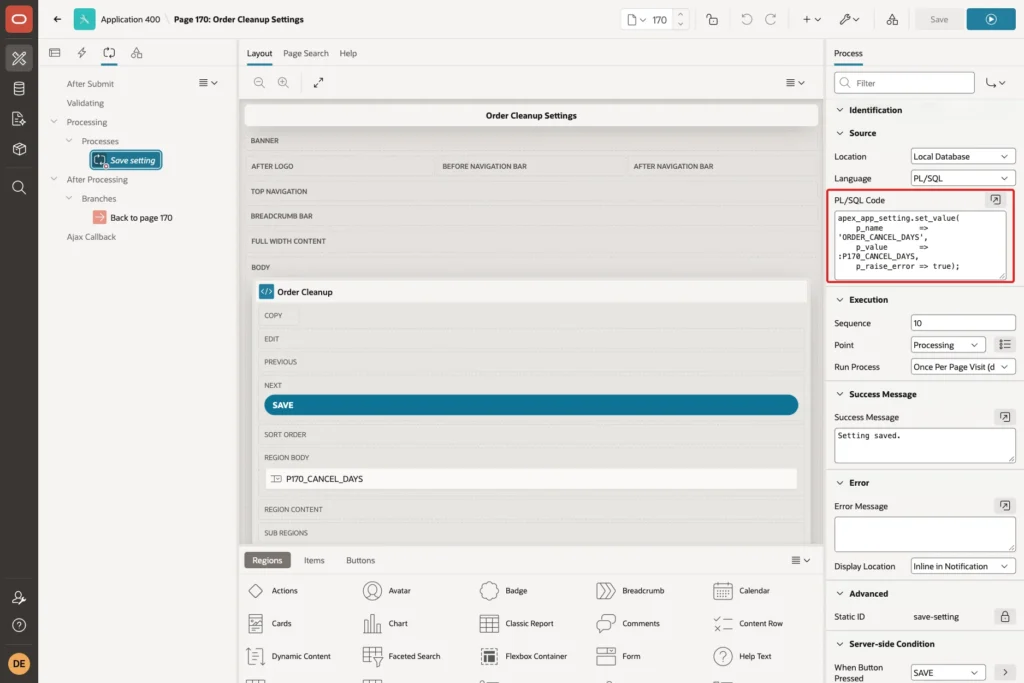Image resolution: width=1024 pixels, height=683 pixels.
Task: Open Administration user icon in sidebar
Action: (19, 597)
